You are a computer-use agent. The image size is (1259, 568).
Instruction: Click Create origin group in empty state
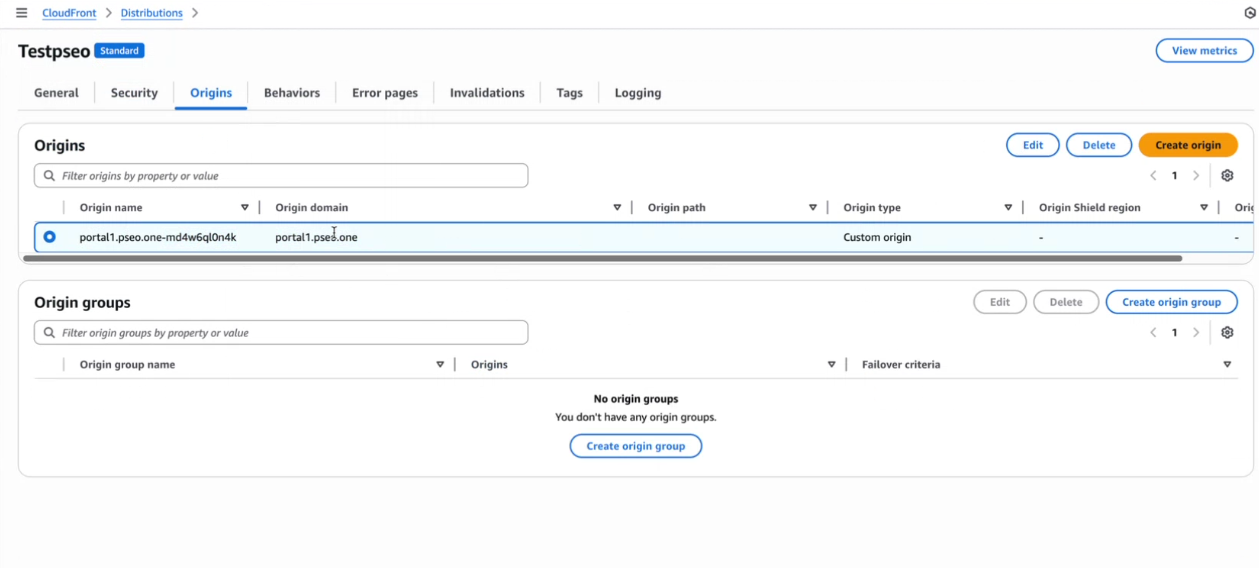(x=636, y=446)
